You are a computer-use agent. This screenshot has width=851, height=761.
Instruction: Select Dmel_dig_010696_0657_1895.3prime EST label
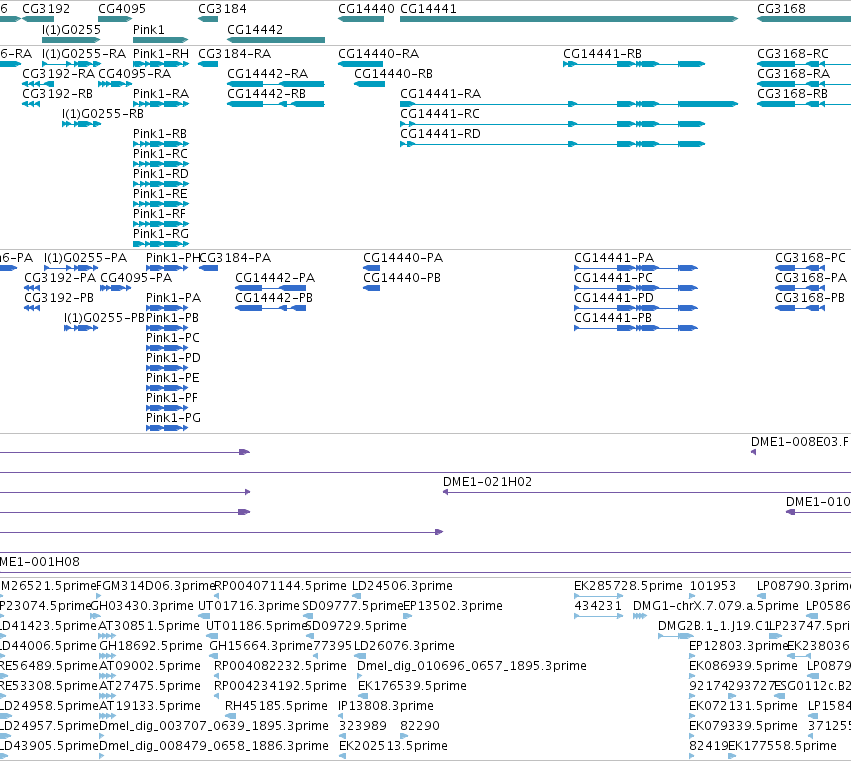pyautogui.click(x=472, y=666)
